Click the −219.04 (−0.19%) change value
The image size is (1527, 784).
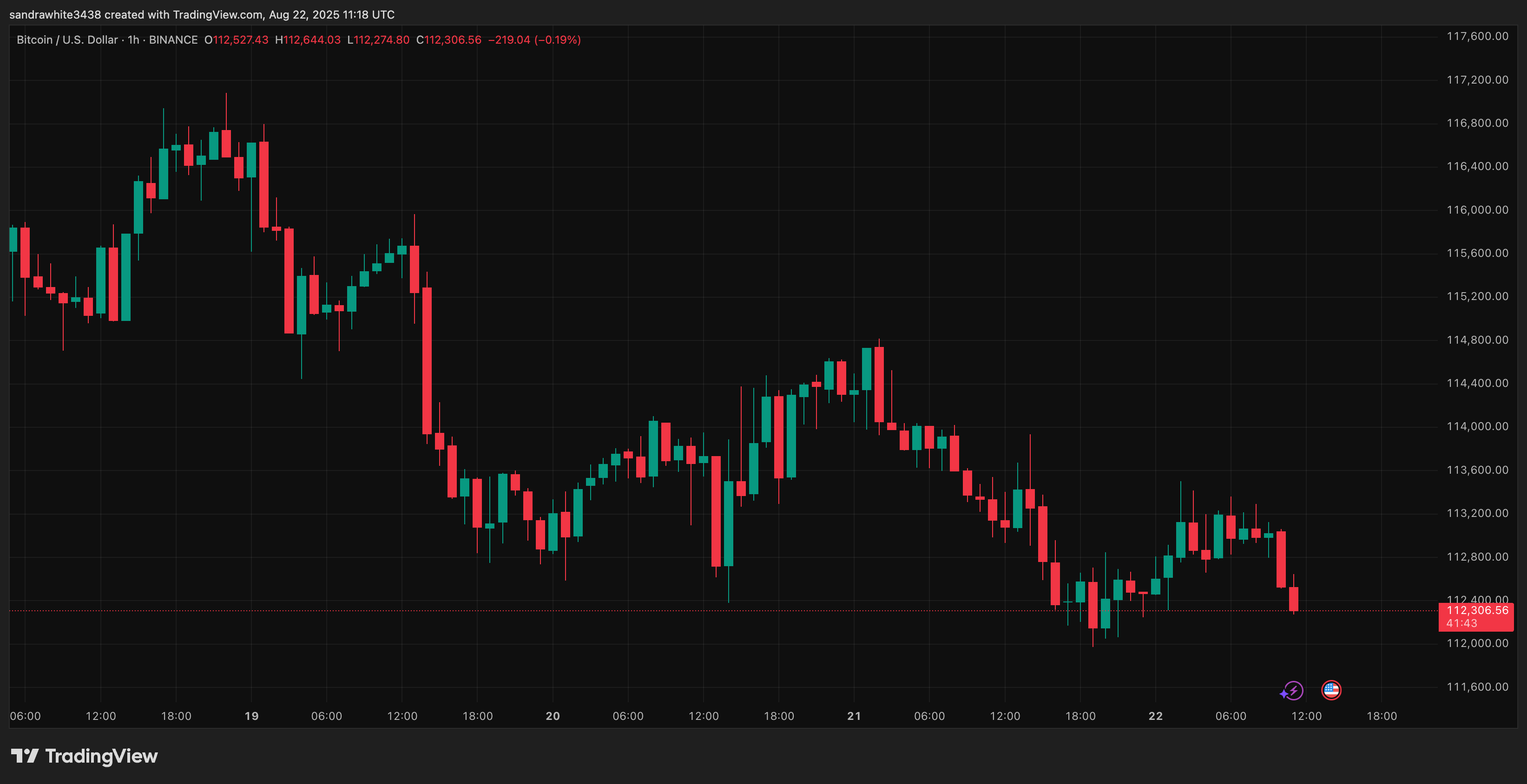[534, 39]
